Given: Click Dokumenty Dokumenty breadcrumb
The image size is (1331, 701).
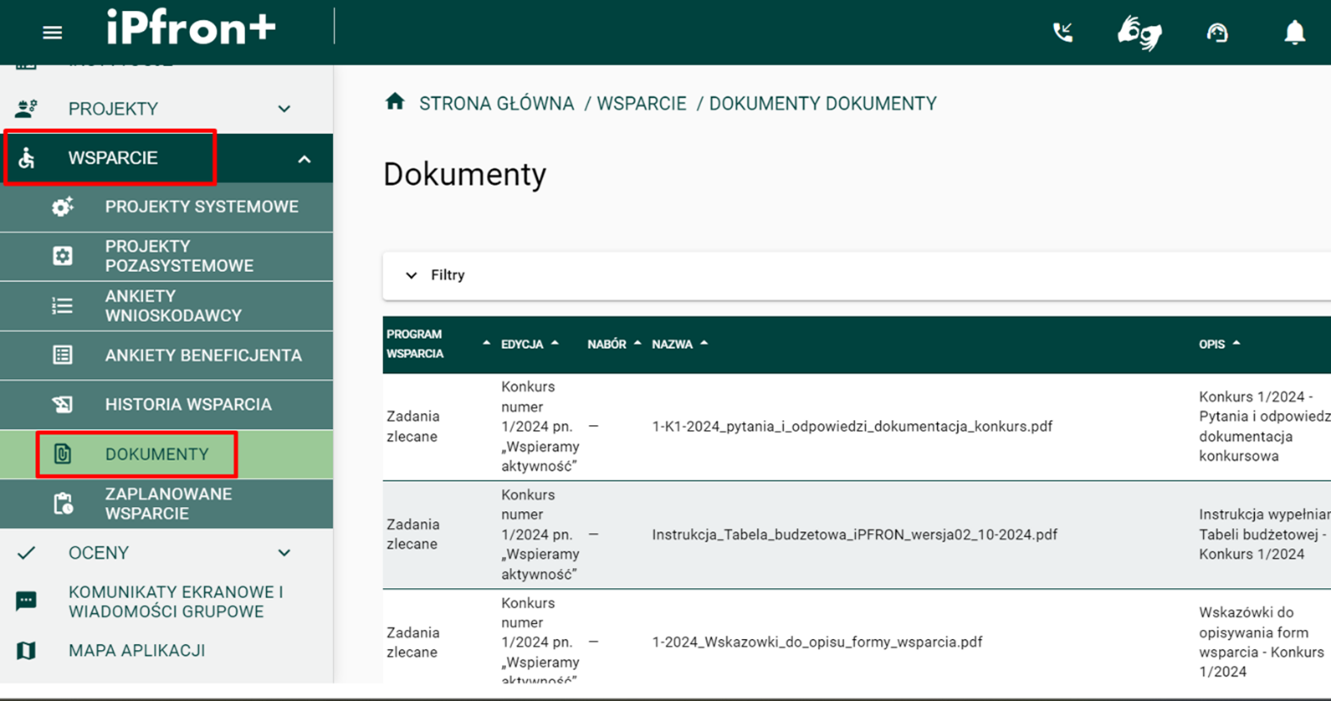Looking at the screenshot, I should tap(823, 103).
